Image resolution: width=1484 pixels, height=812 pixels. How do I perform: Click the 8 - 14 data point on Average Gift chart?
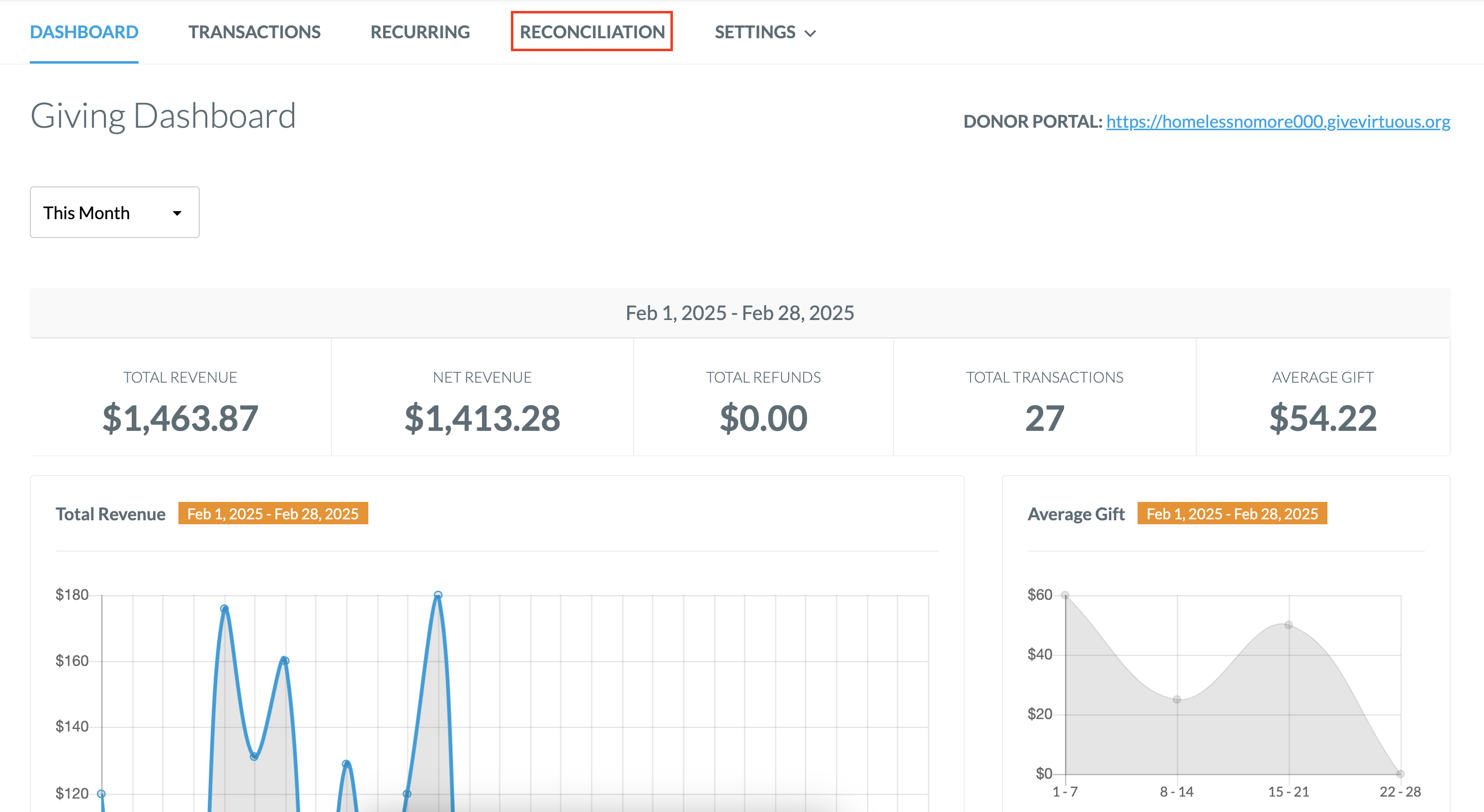[1177, 699]
